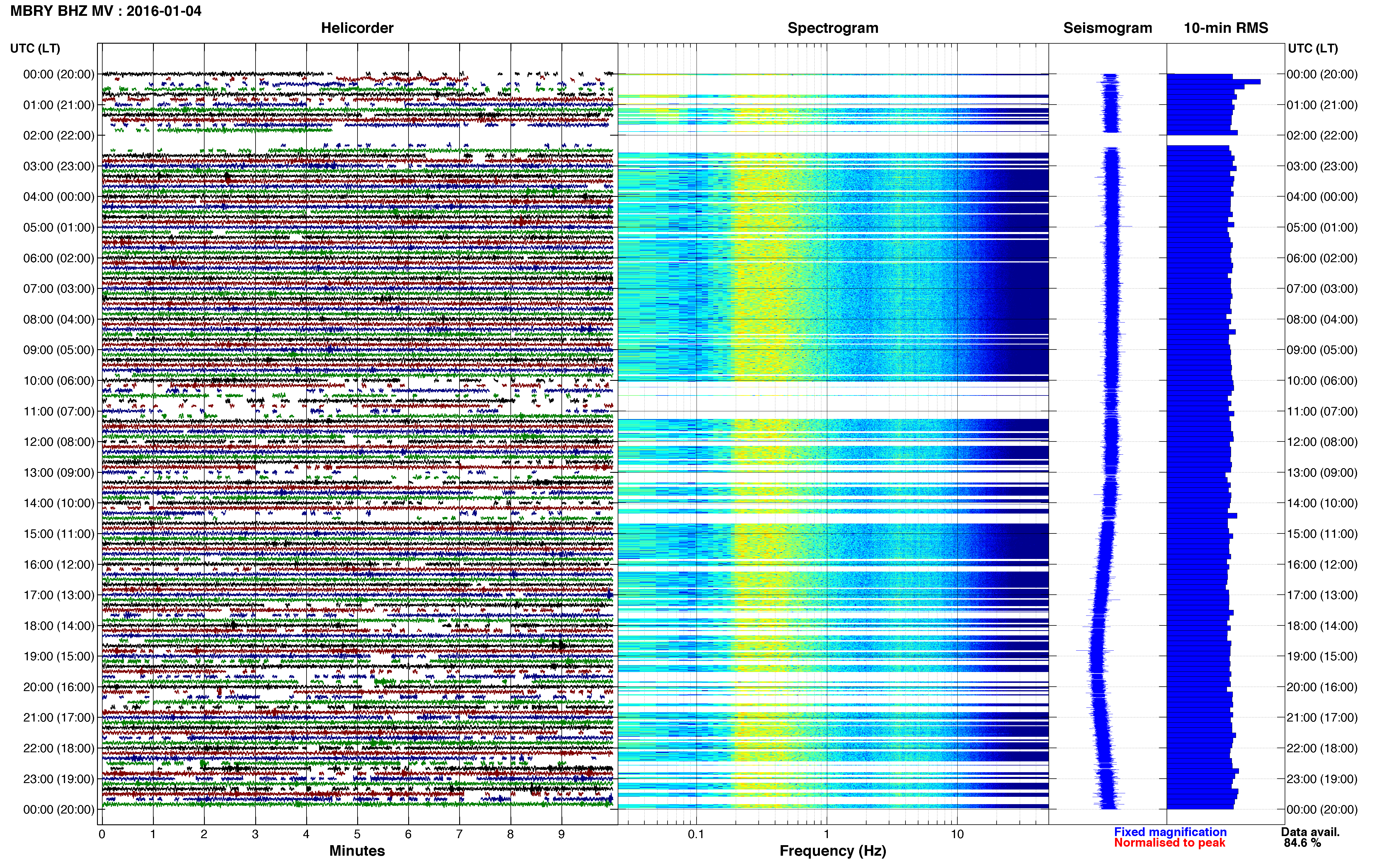Click left time label '16:00 (12:00)'
The height and width of the screenshot is (868, 1389).
pyautogui.click(x=59, y=564)
